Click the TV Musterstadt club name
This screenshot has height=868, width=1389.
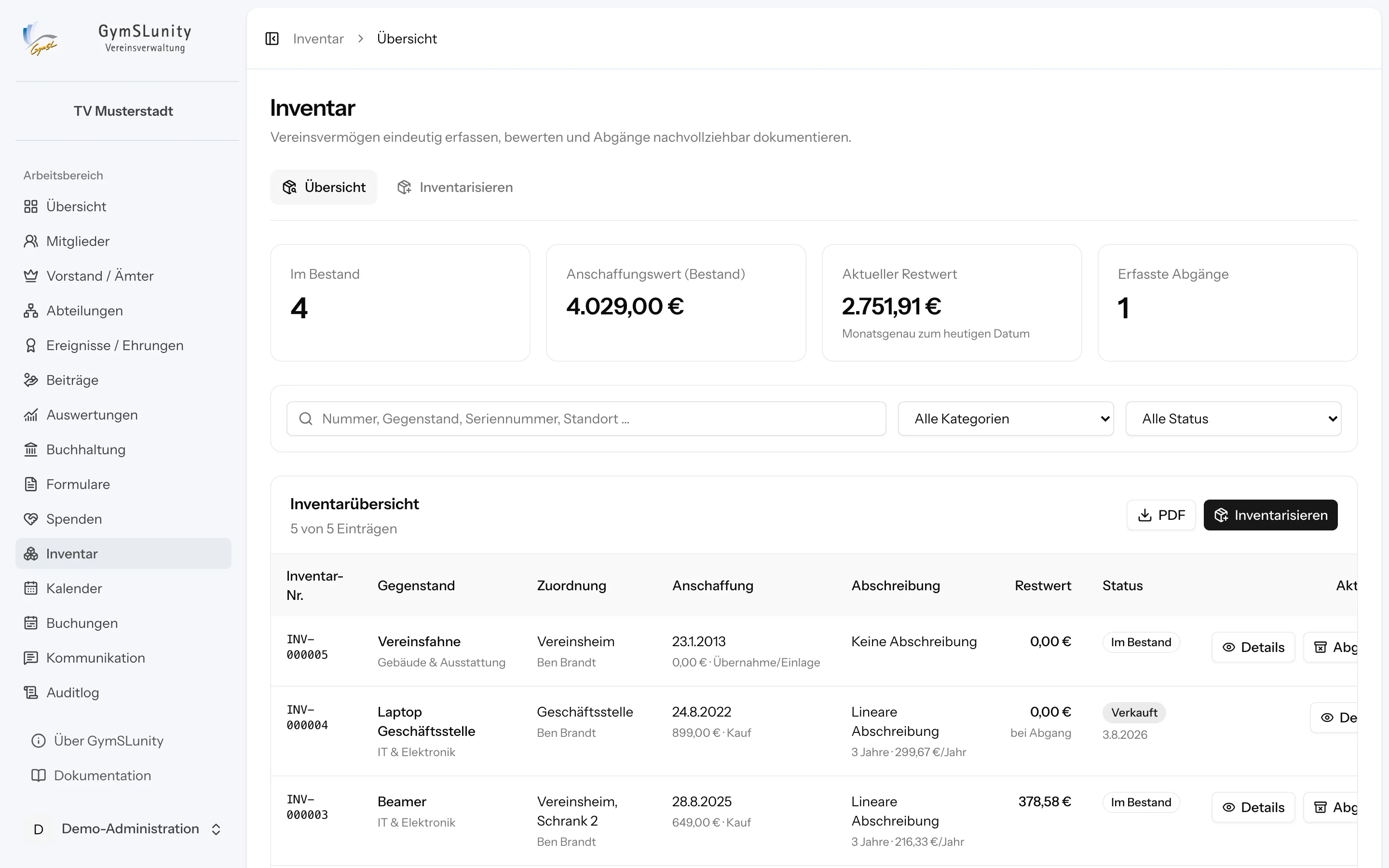123,111
